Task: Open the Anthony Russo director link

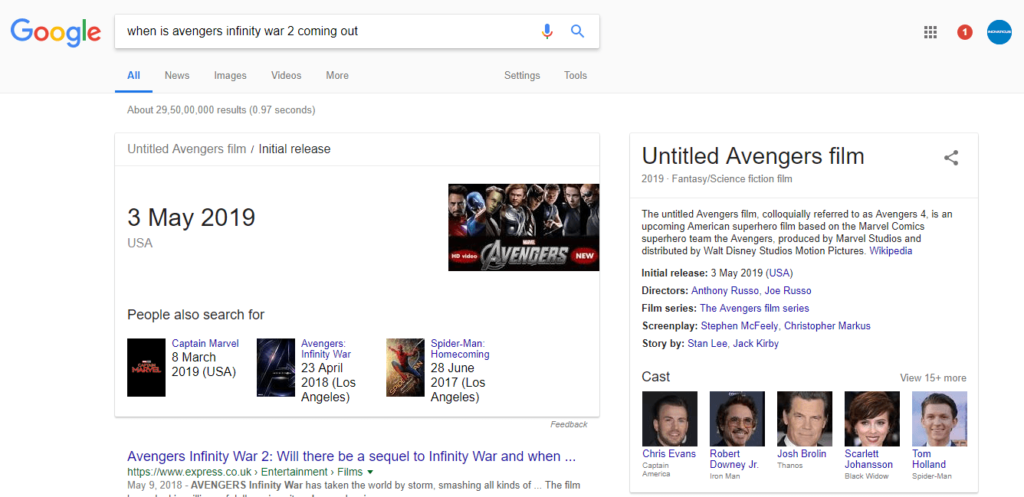Action: click(x=725, y=291)
